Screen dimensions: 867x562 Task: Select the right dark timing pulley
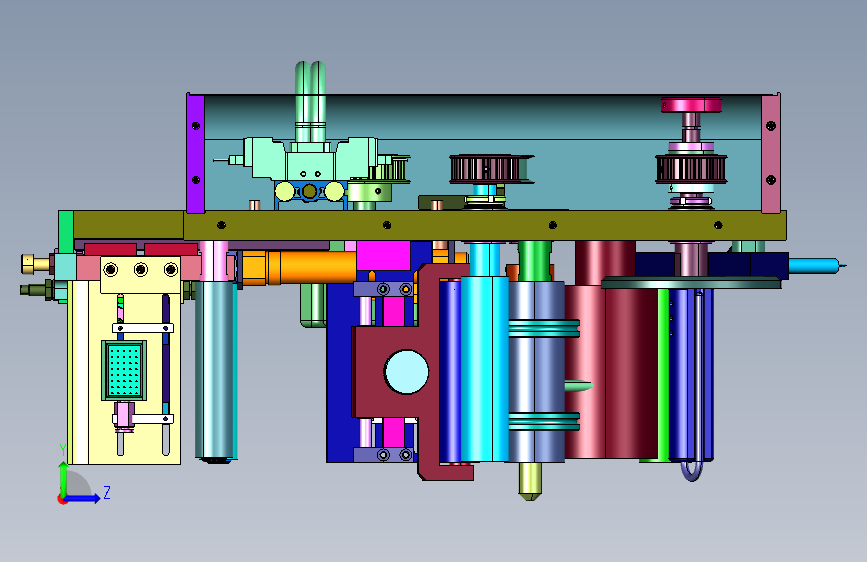point(691,169)
